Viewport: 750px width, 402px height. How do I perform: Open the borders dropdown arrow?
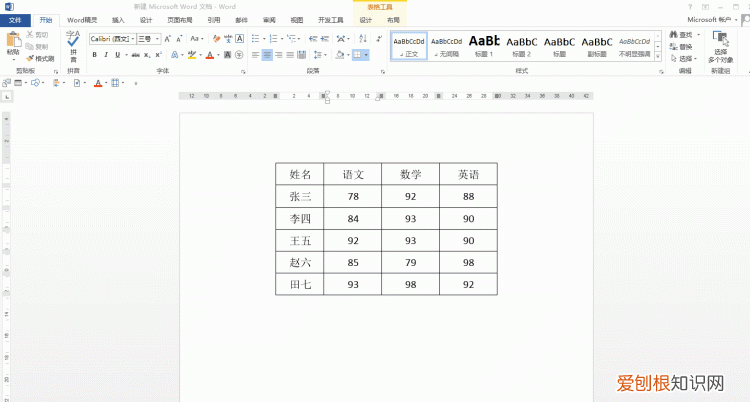coord(366,55)
